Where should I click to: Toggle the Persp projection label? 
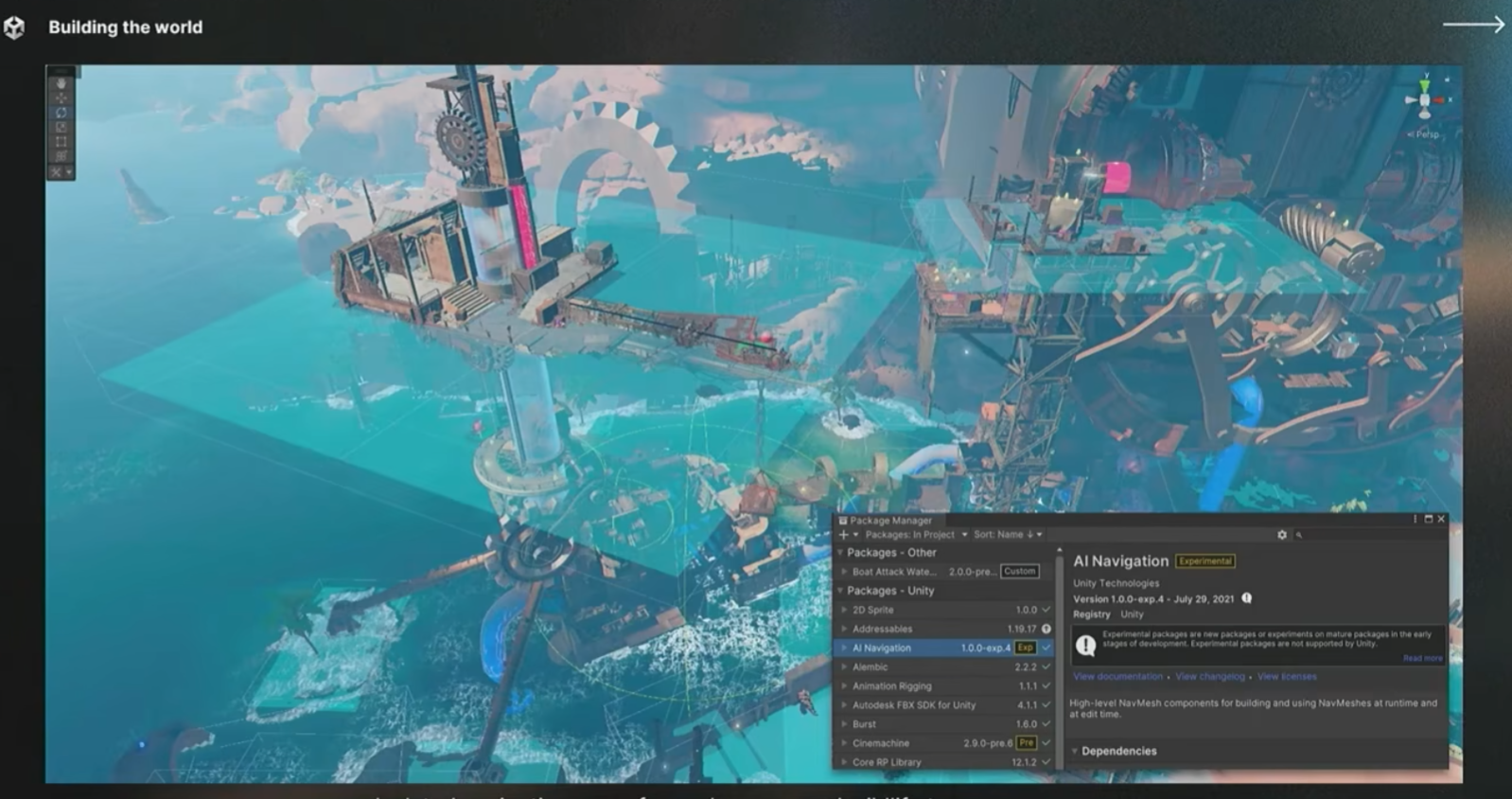pos(1425,133)
